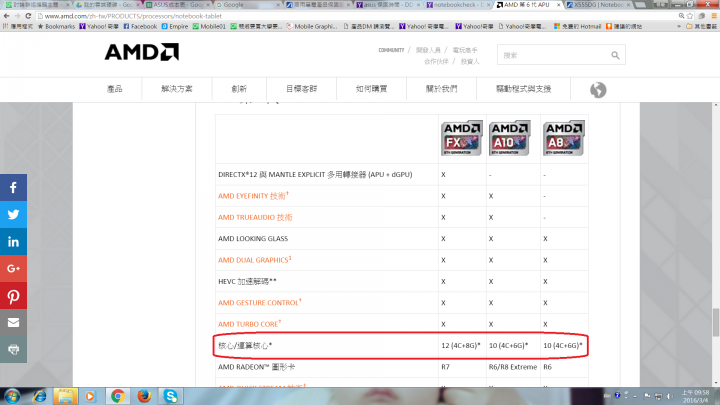Share page via Pinterest sidebar icon

click(x=13, y=296)
